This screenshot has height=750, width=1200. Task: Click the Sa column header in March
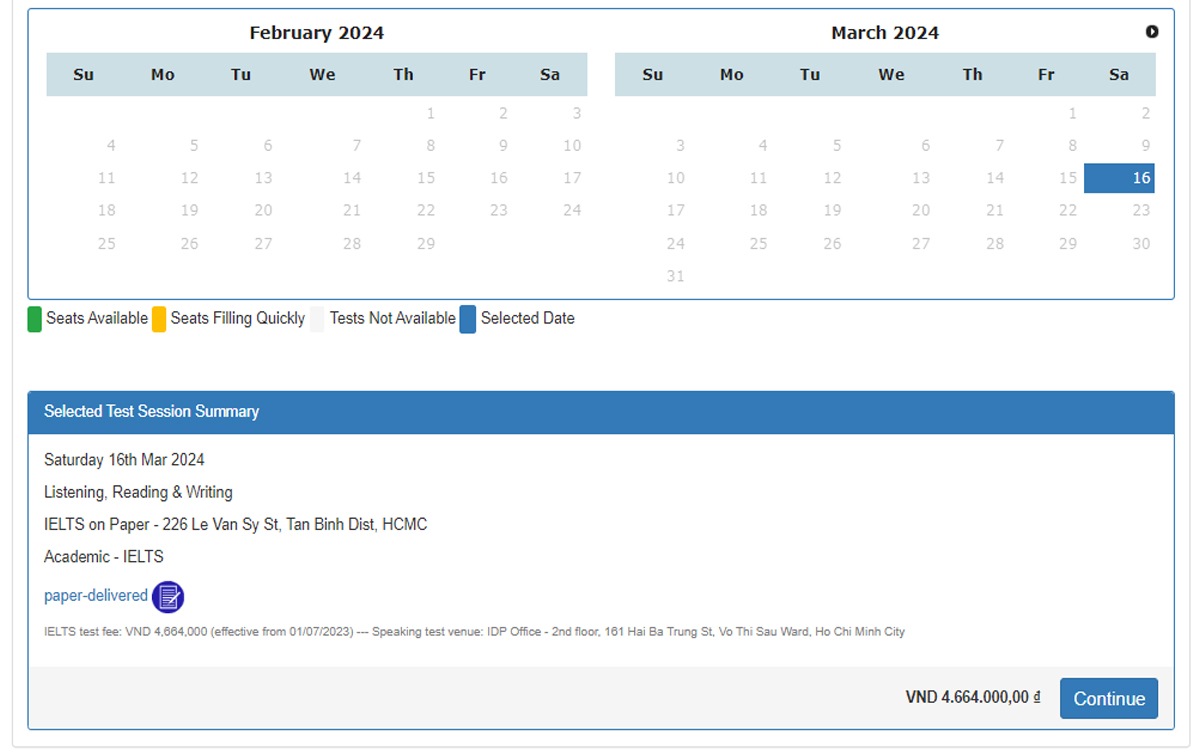pyautogui.click(x=1118, y=75)
